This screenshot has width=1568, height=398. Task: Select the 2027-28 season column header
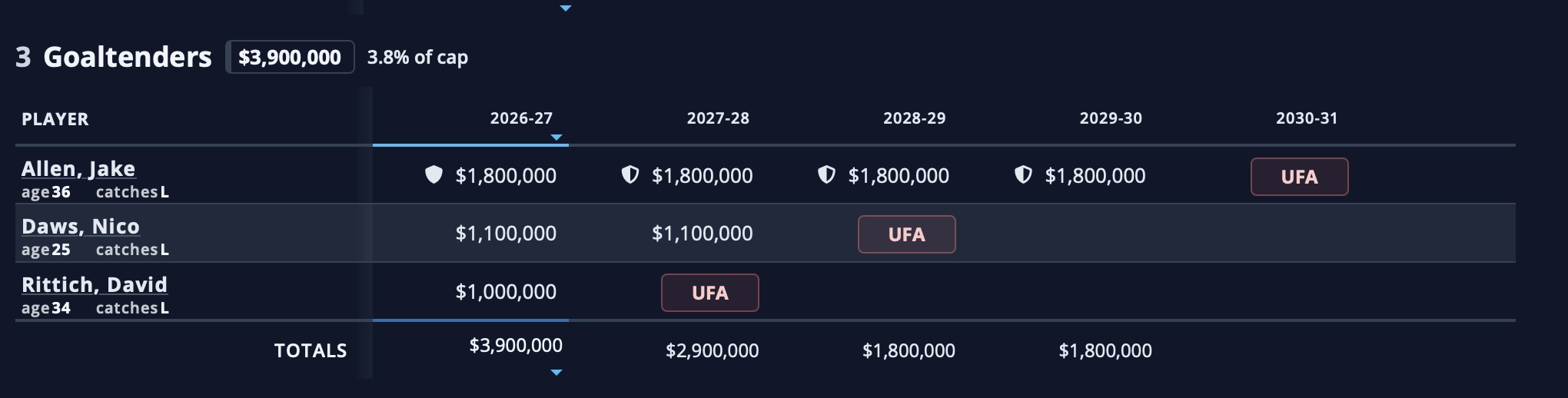coord(718,118)
